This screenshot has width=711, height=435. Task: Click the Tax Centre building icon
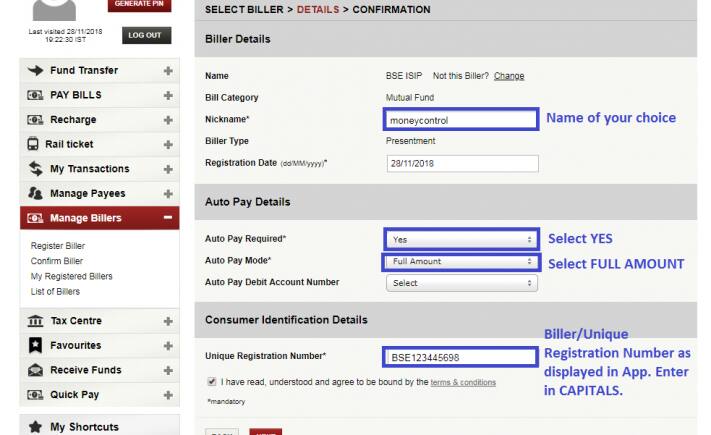[33, 321]
